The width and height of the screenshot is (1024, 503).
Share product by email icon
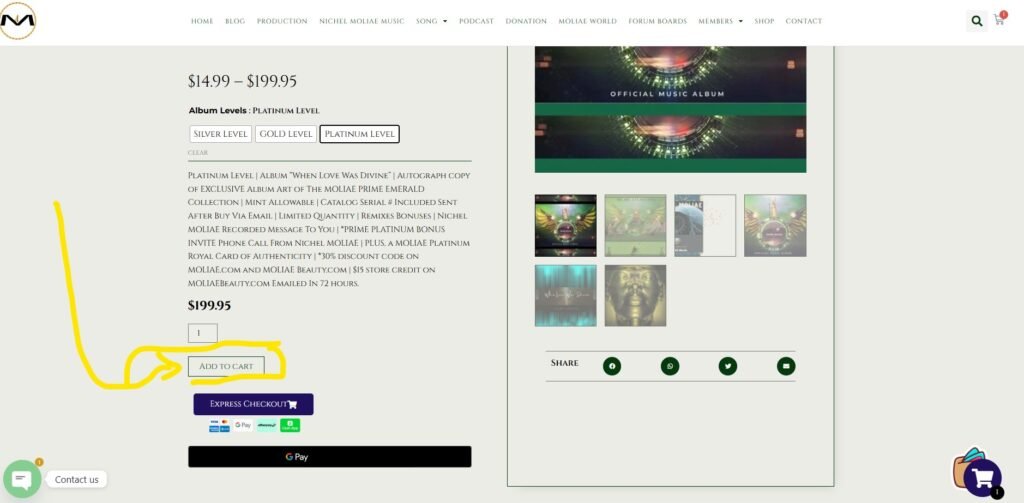coord(786,366)
